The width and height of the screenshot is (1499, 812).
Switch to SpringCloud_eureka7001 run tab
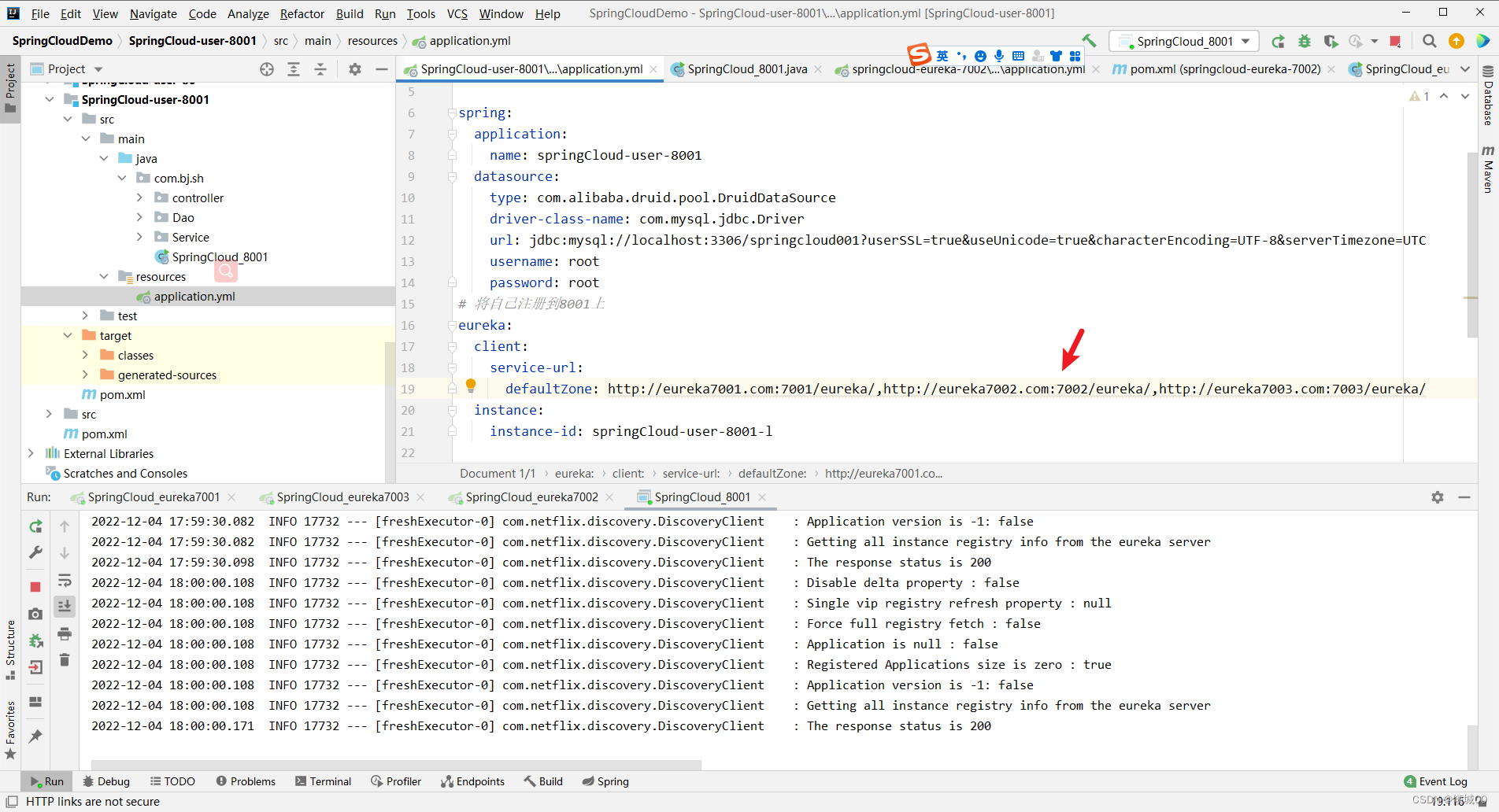[154, 497]
